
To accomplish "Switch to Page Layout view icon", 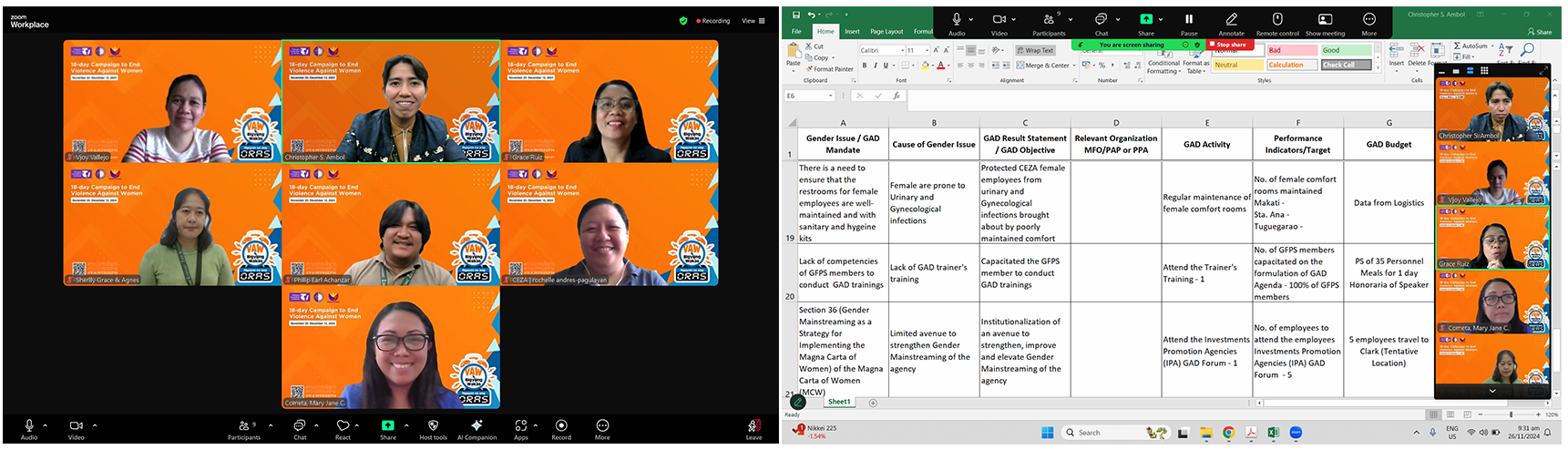I will pyautogui.click(x=1450, y=414).
